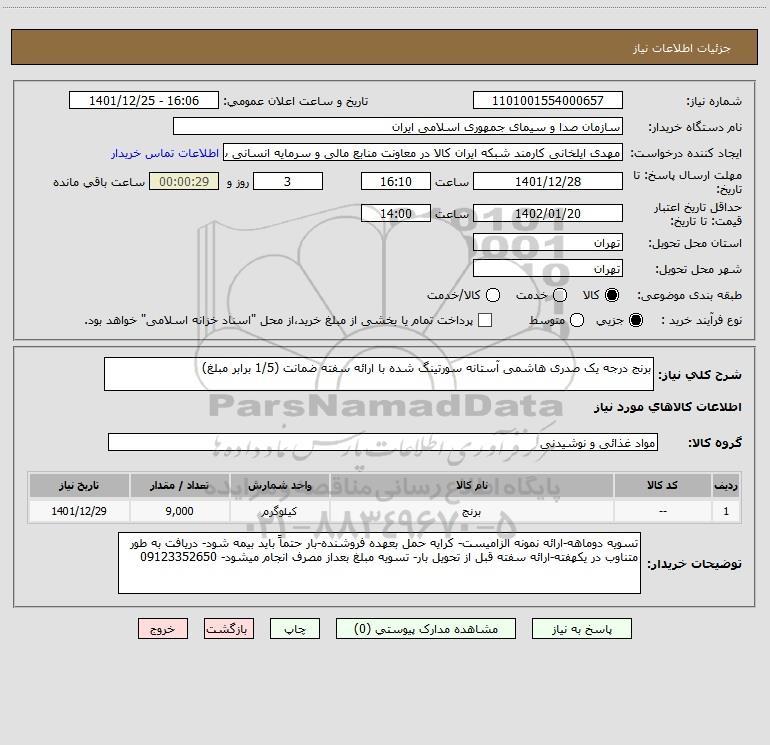Click the بازگشت back button
Viewport: 770px width, 745px height.
229,629
